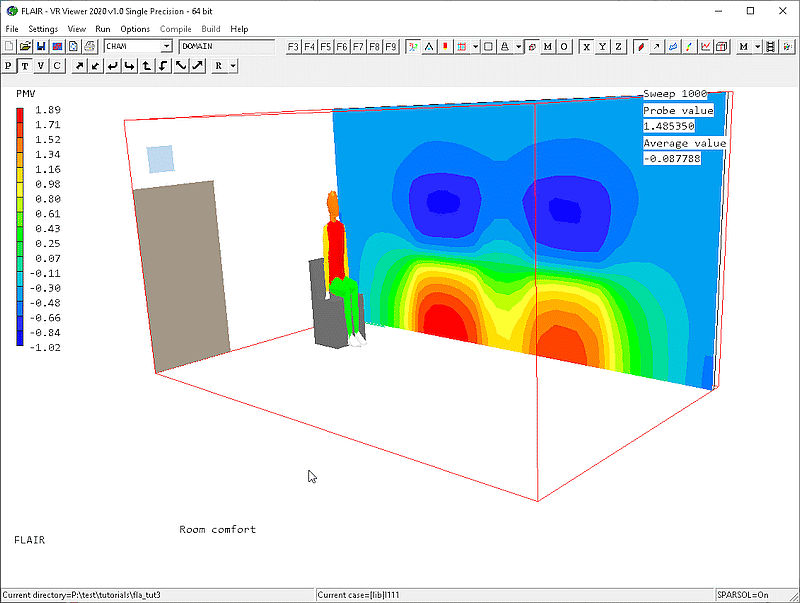Open the Options menu
This screenshot has height=603, width=800.
[135, 29]
